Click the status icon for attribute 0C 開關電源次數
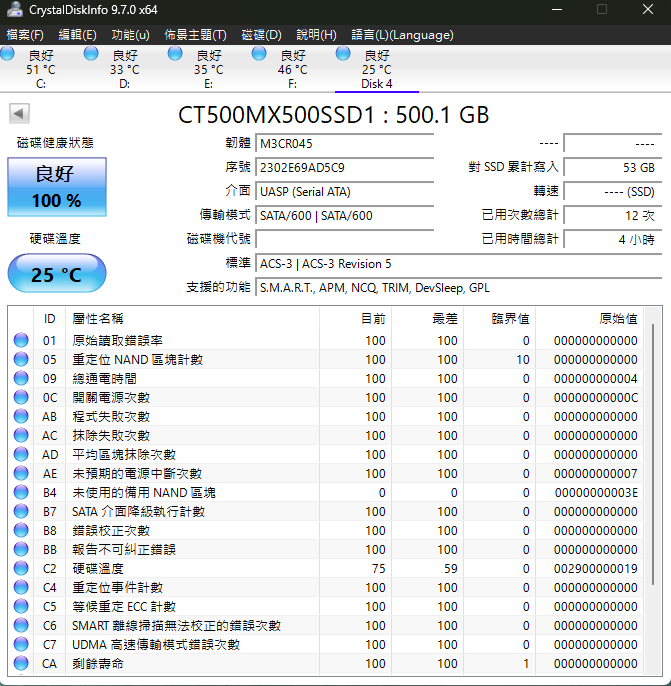 click(x=21, y=397)
